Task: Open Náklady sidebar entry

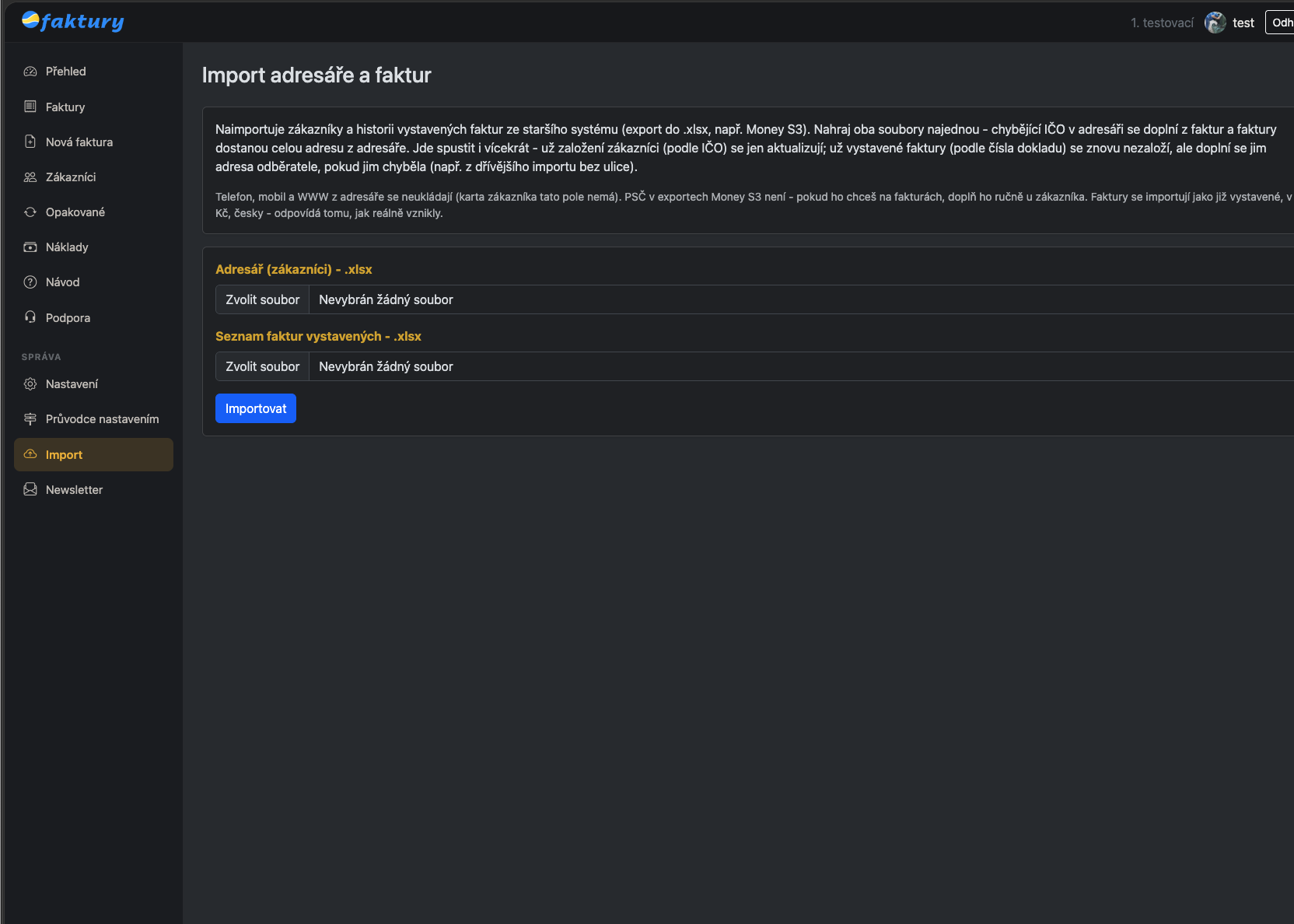Action: coord(93,247)
